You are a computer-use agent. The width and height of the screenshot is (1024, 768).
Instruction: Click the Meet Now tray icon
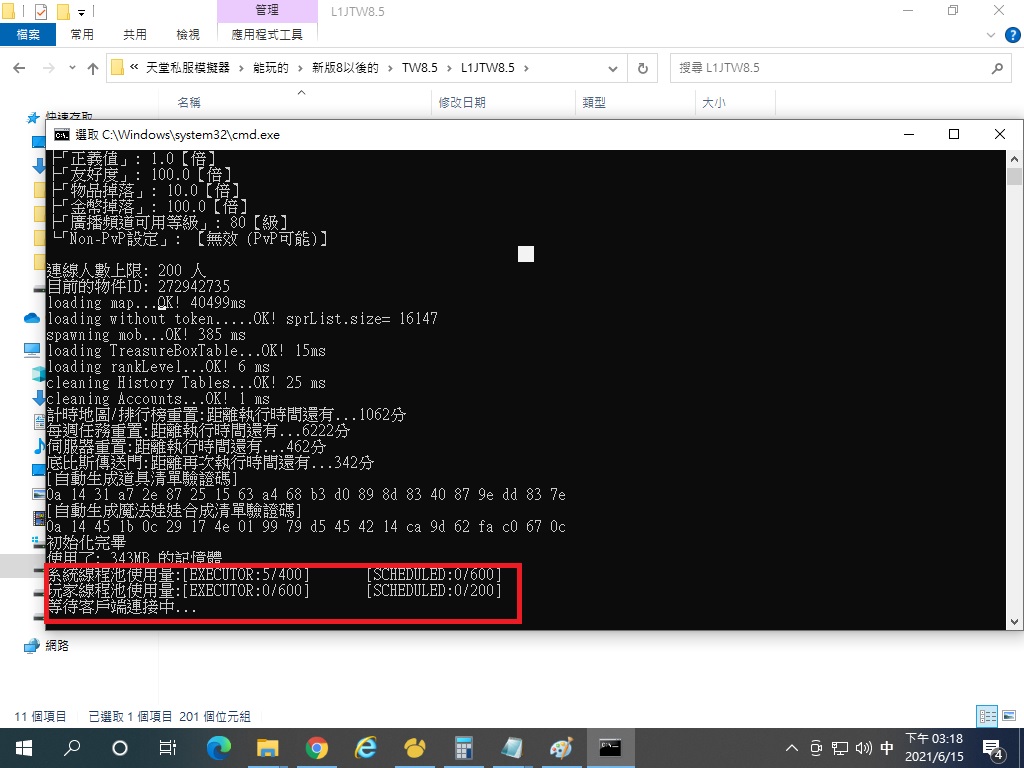[x=816, y=748]
